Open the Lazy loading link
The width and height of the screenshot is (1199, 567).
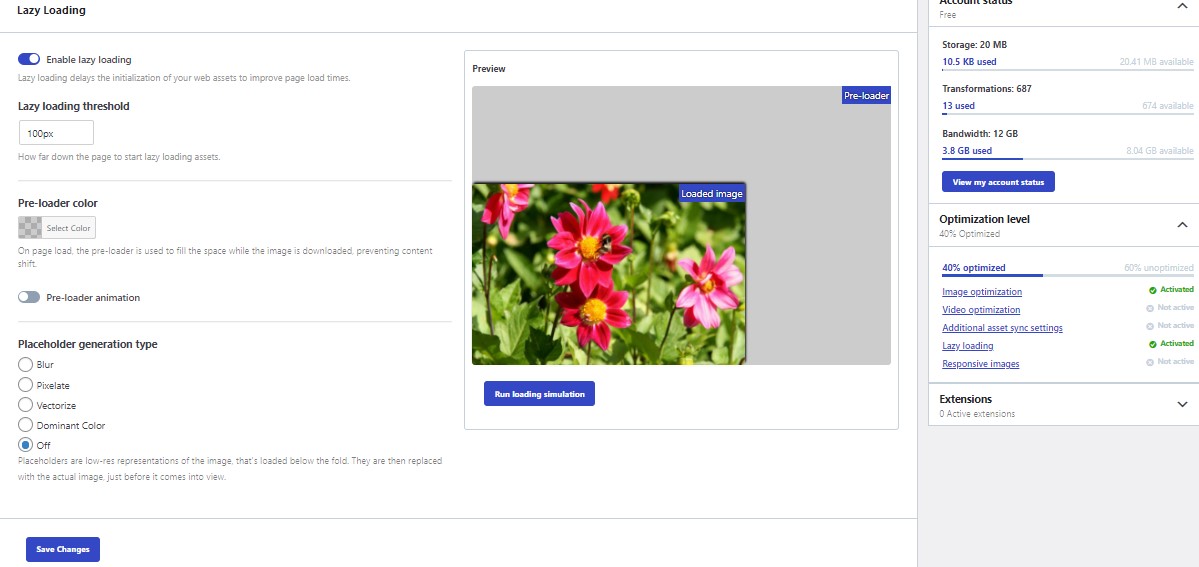coord(967,346)
